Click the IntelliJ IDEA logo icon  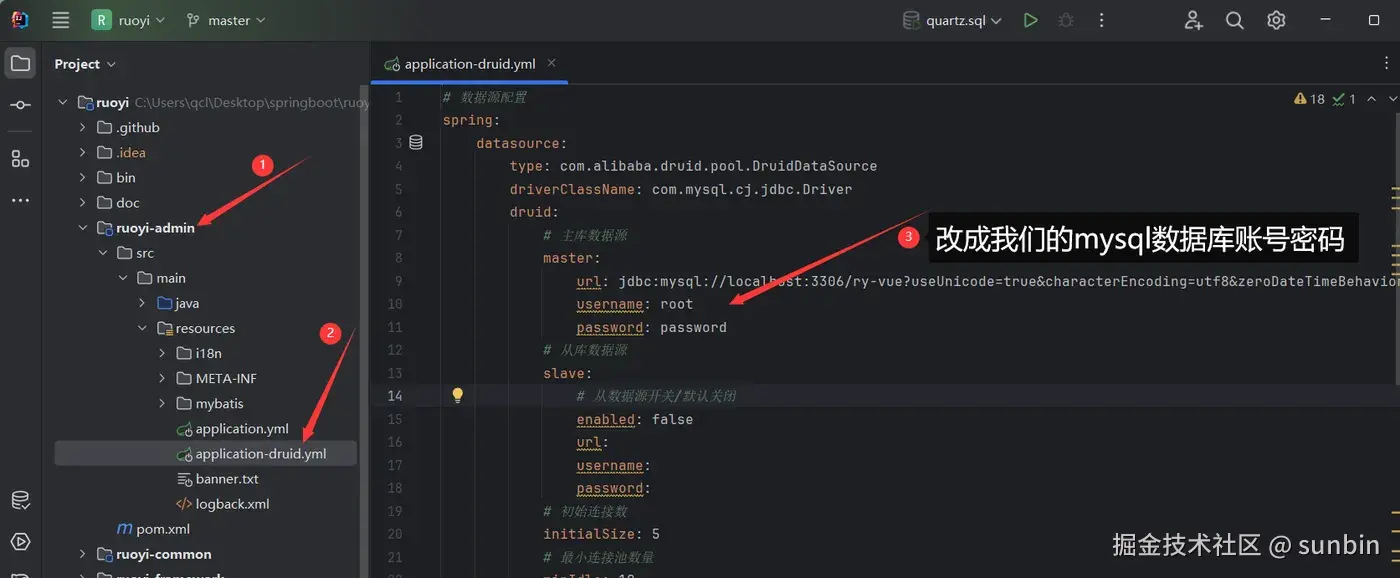(x=20, y=20)
